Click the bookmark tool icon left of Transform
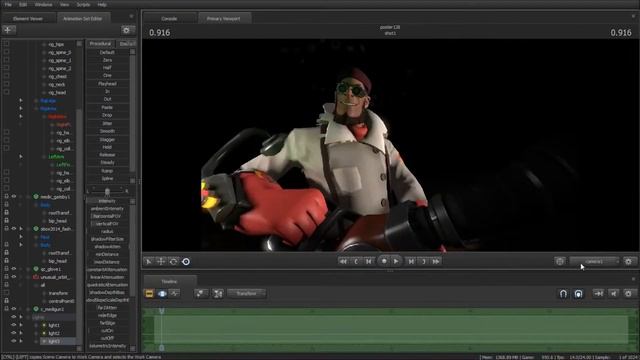This screenshot has height=360, width=640. tap(218, 293)
